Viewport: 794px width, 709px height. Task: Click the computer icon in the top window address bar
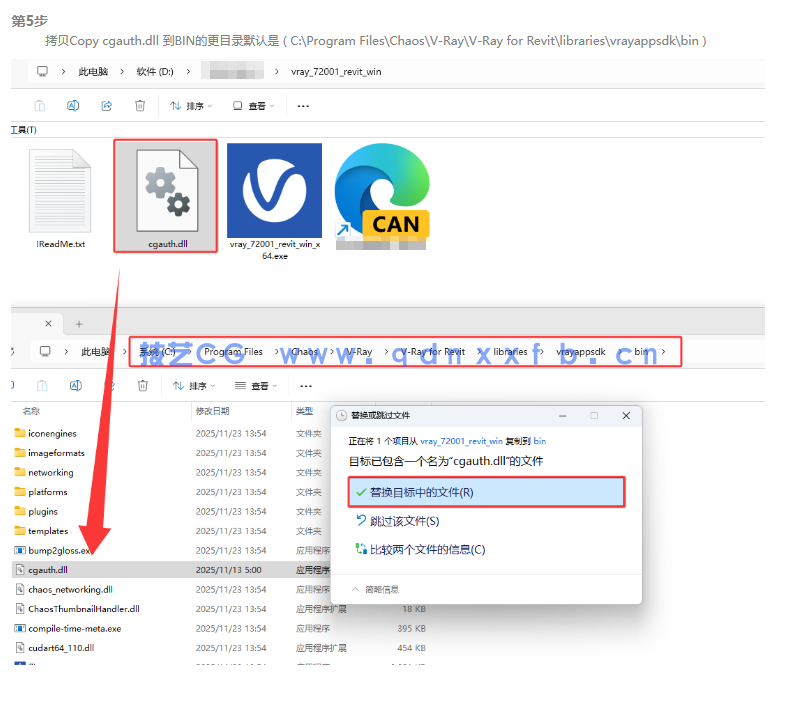(x=43, y=71)
